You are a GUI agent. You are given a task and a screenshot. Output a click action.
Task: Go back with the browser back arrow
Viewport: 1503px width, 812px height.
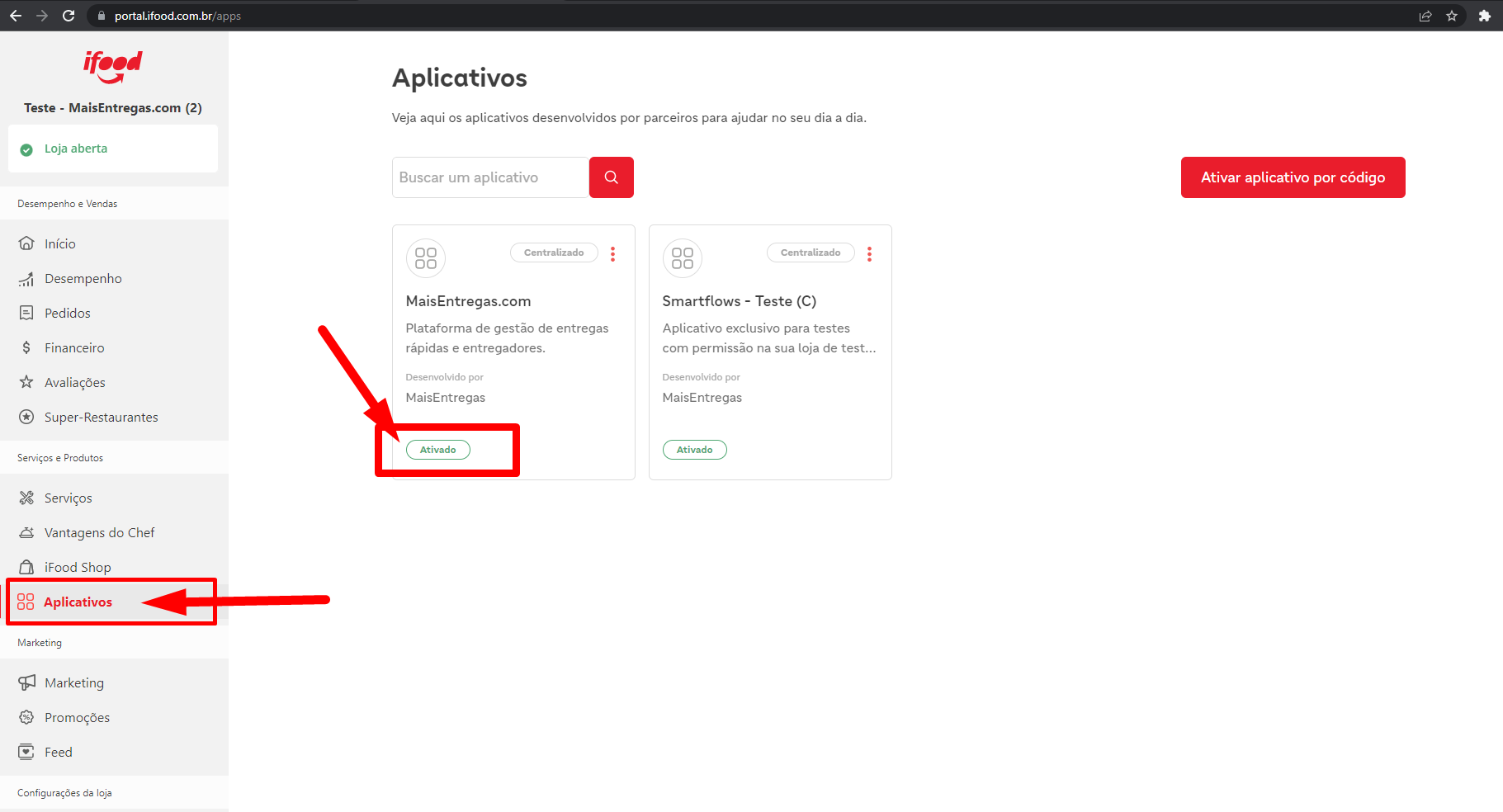[16, 16]
